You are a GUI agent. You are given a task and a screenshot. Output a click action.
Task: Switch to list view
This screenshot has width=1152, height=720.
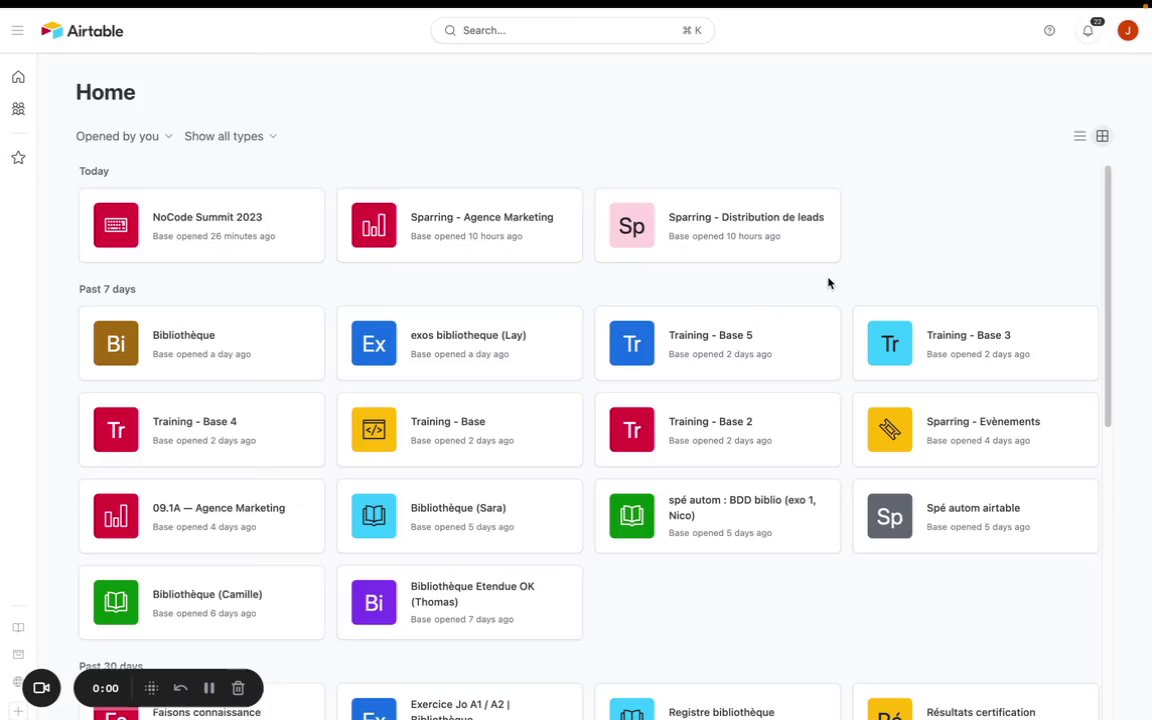(1079, 136)
